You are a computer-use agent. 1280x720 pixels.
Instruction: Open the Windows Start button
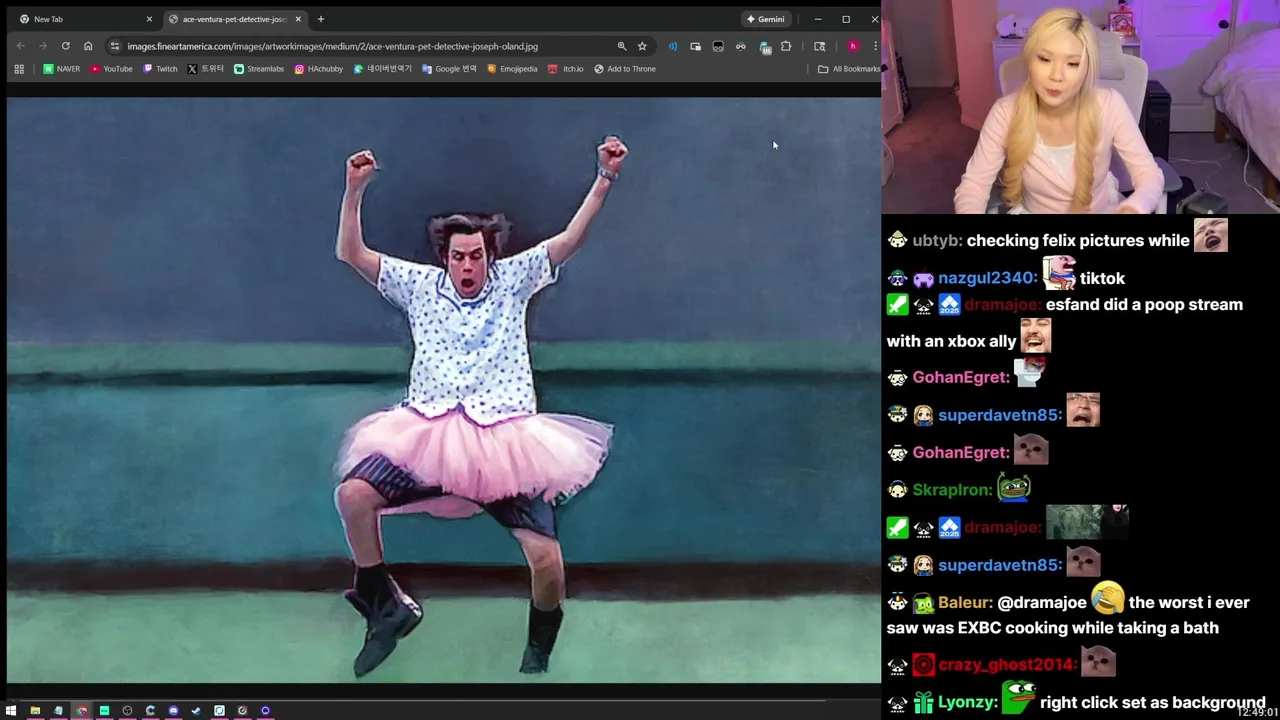pos(11,711)
